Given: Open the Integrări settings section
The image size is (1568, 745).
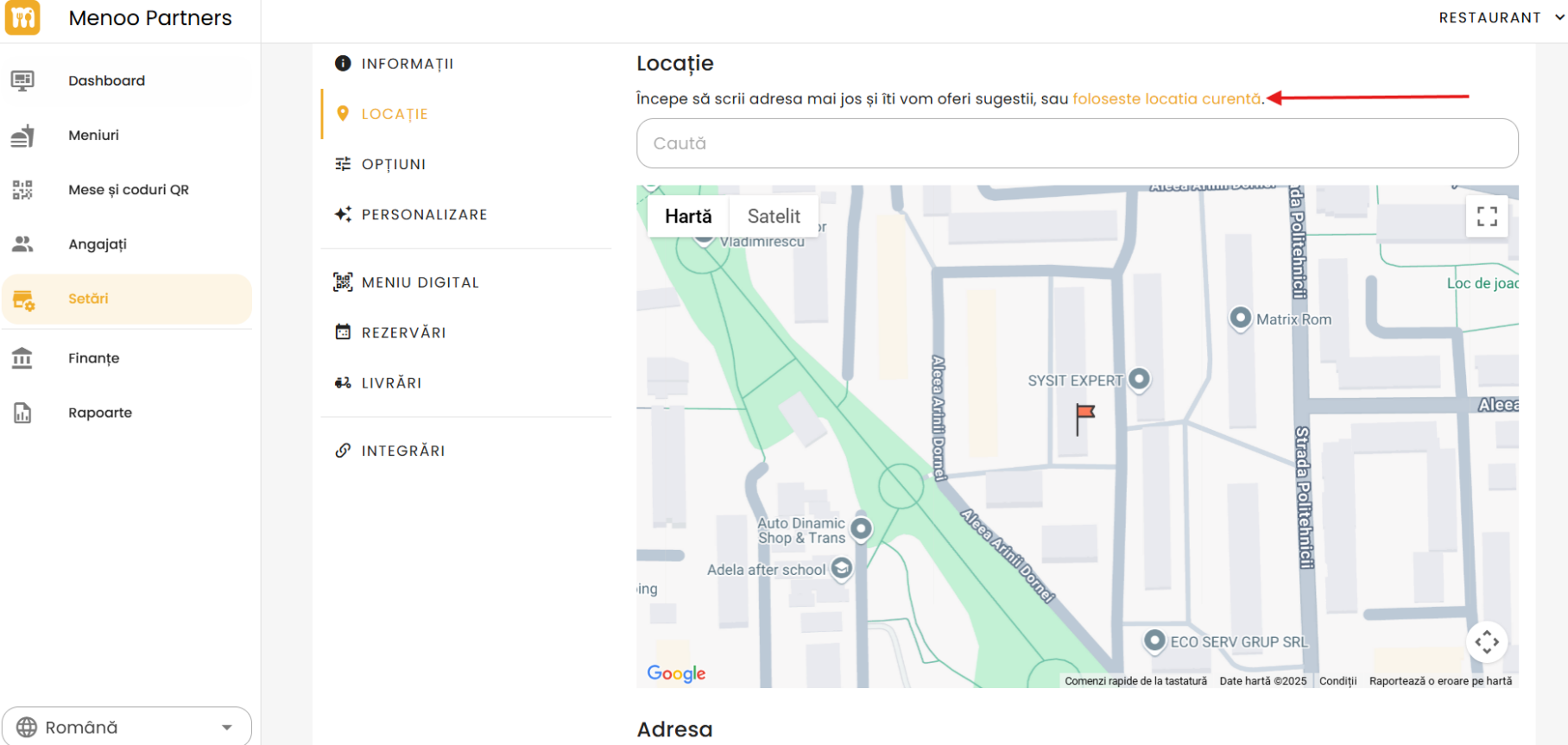Looking at the screenshot, I should 403,451.
